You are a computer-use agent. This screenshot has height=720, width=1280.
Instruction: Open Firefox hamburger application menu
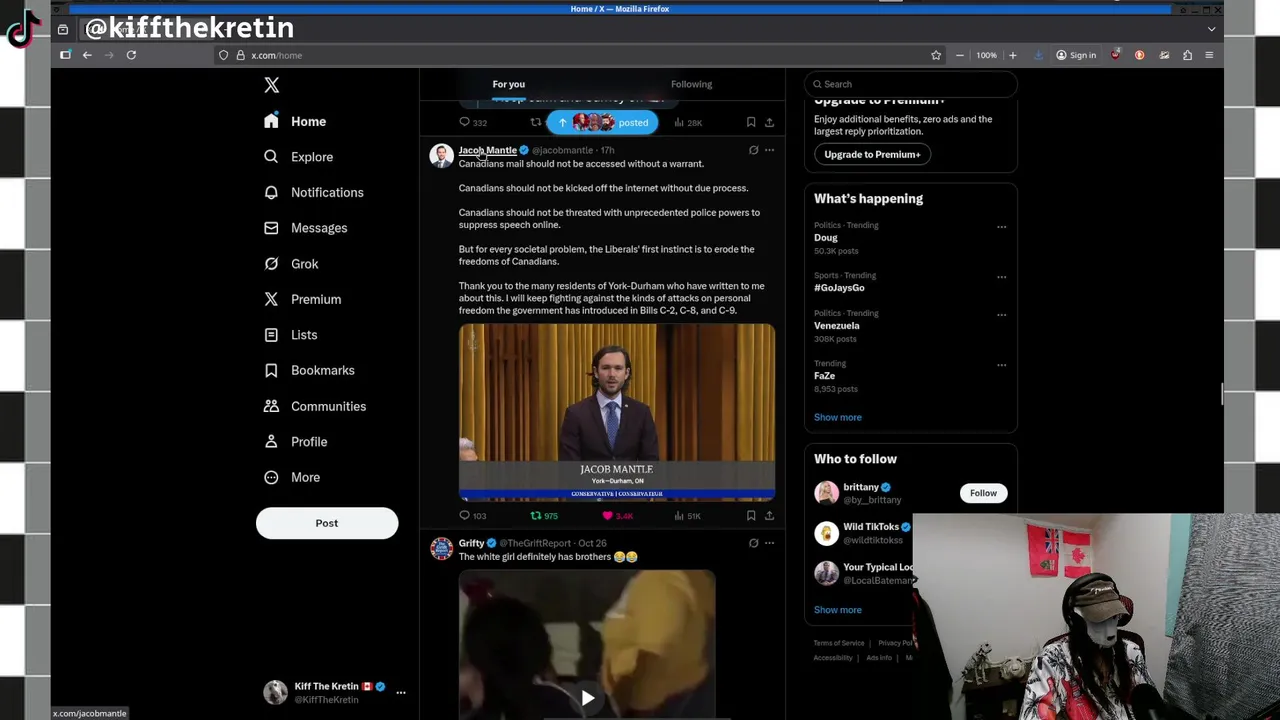click(x=1209, y=55)
